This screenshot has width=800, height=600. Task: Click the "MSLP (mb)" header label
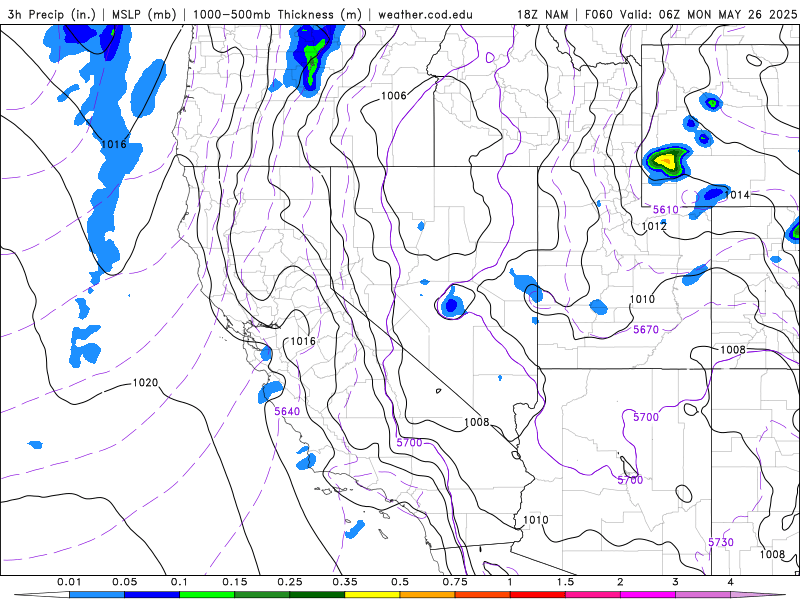(143, 14)
